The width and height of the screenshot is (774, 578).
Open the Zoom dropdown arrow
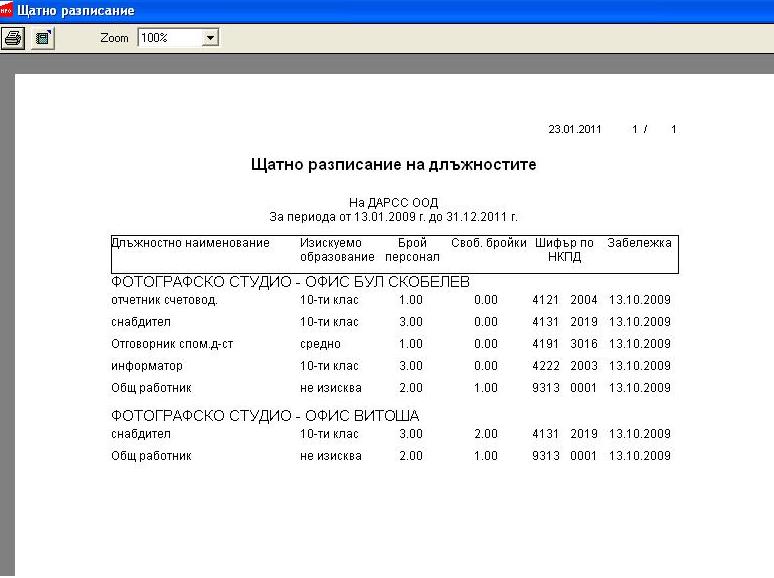pyautogui.click(x=210, y=38)
